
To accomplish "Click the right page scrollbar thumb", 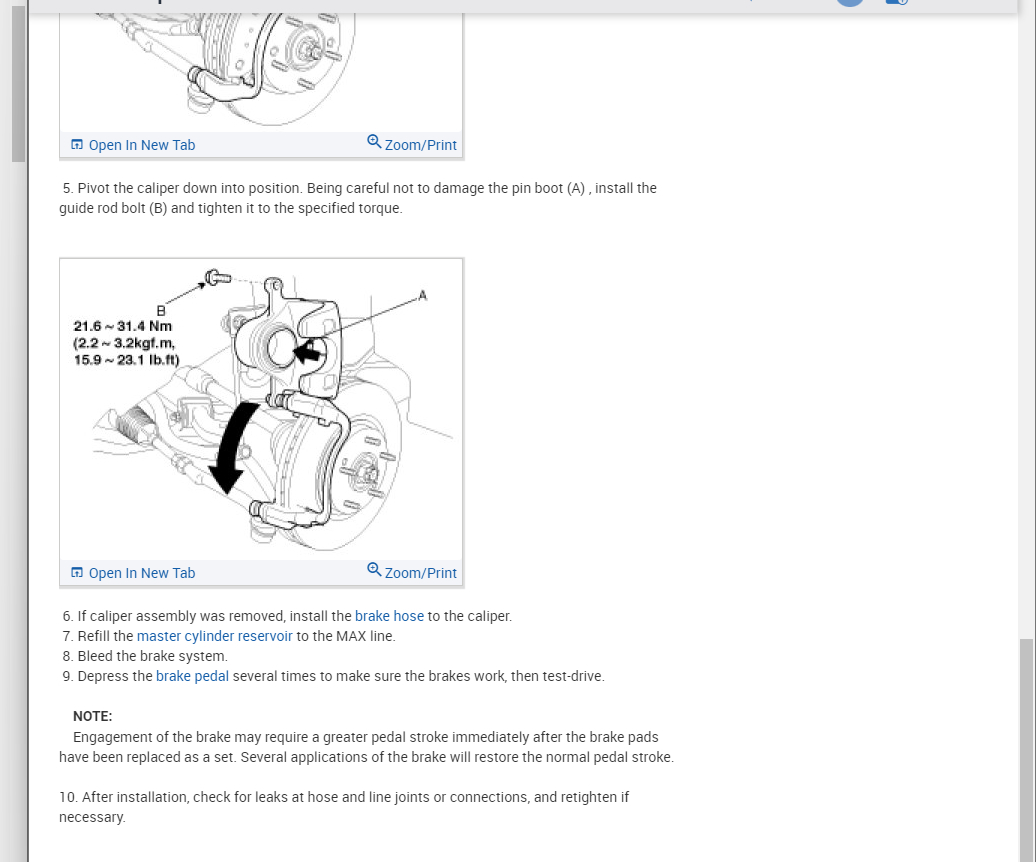I will click(x=1026, y=750).
